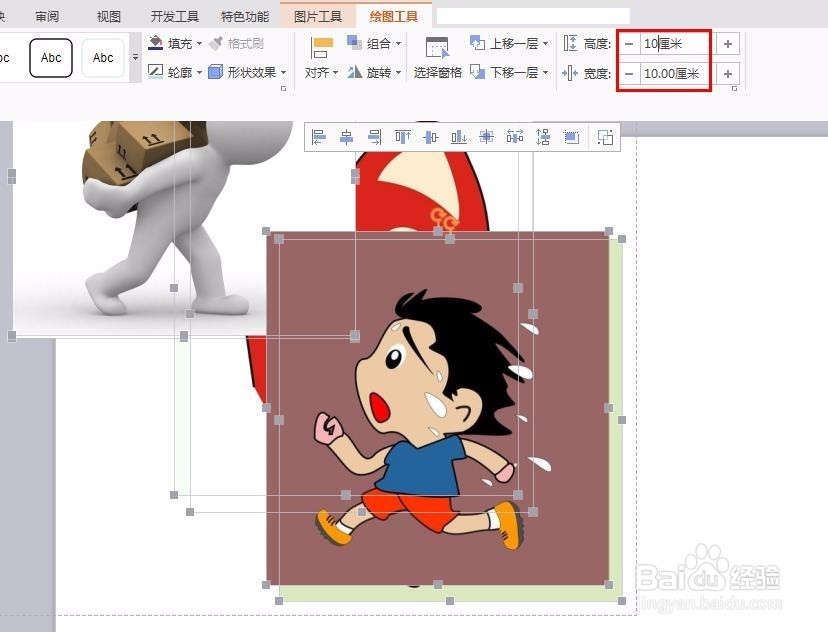Viewport: 828px width, 632px height.
Task: Open the 形状效果 dropdown arrow
Action: point(284,72)
